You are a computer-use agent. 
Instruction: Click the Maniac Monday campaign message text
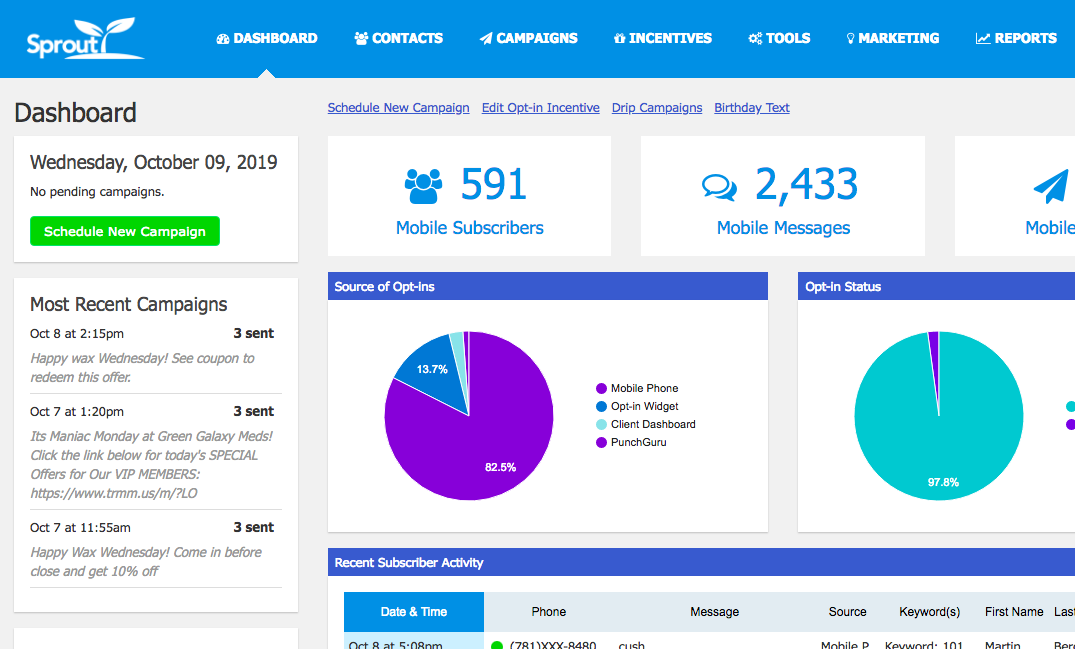[x=152, y=465]
